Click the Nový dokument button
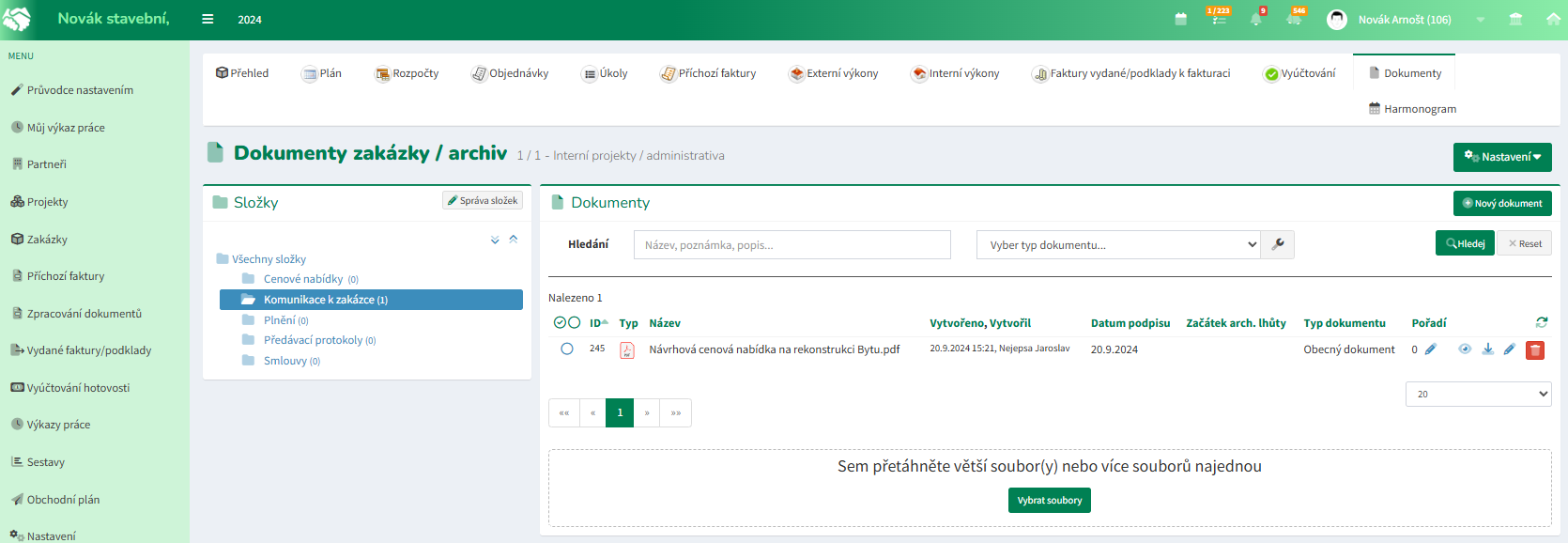This screenshot has width=1568, height=543. [1501, 203]
